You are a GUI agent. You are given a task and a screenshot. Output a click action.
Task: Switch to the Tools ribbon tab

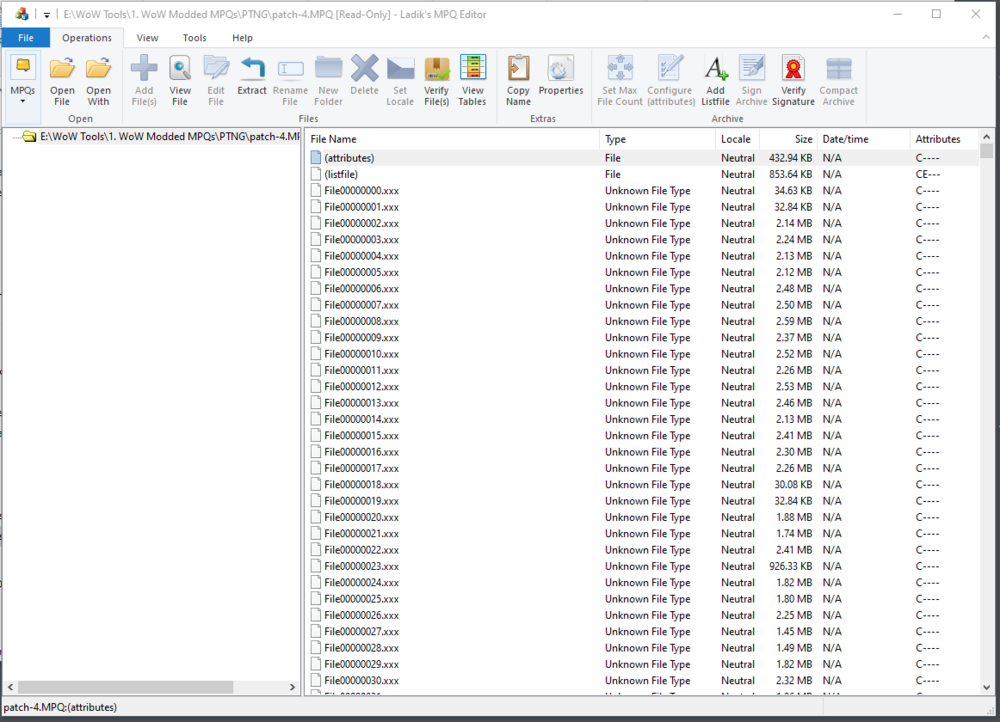pos(195,38)
